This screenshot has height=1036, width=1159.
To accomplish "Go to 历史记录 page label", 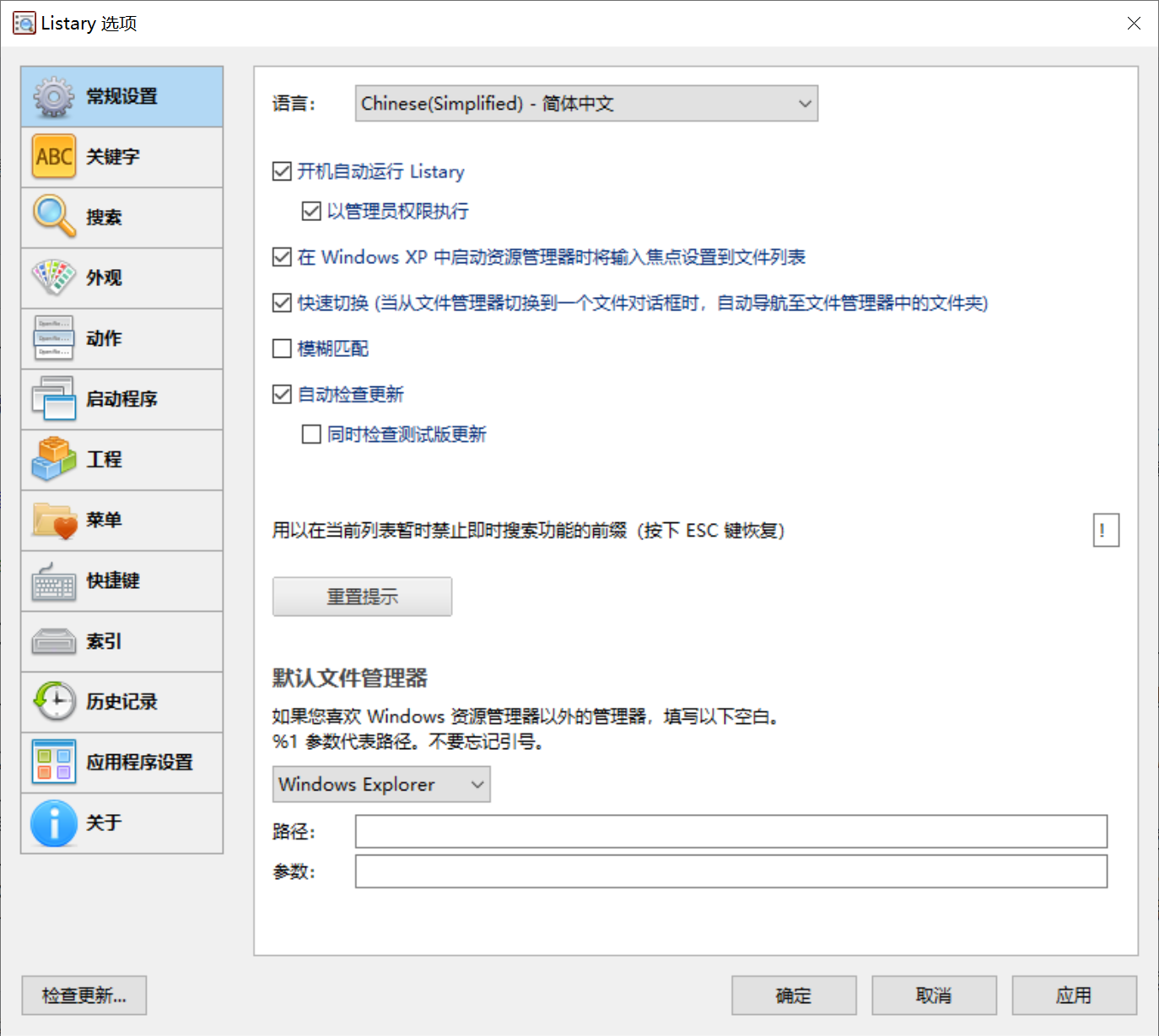I will [x=121, y=701].
